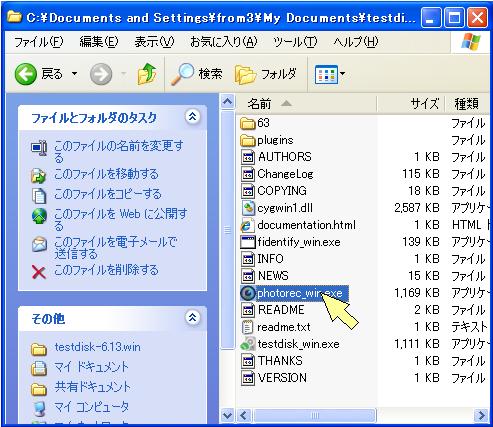The width and height of the screenshot is (493, 427).
Task: Click the red X delete icon
Action: point(39,272)
